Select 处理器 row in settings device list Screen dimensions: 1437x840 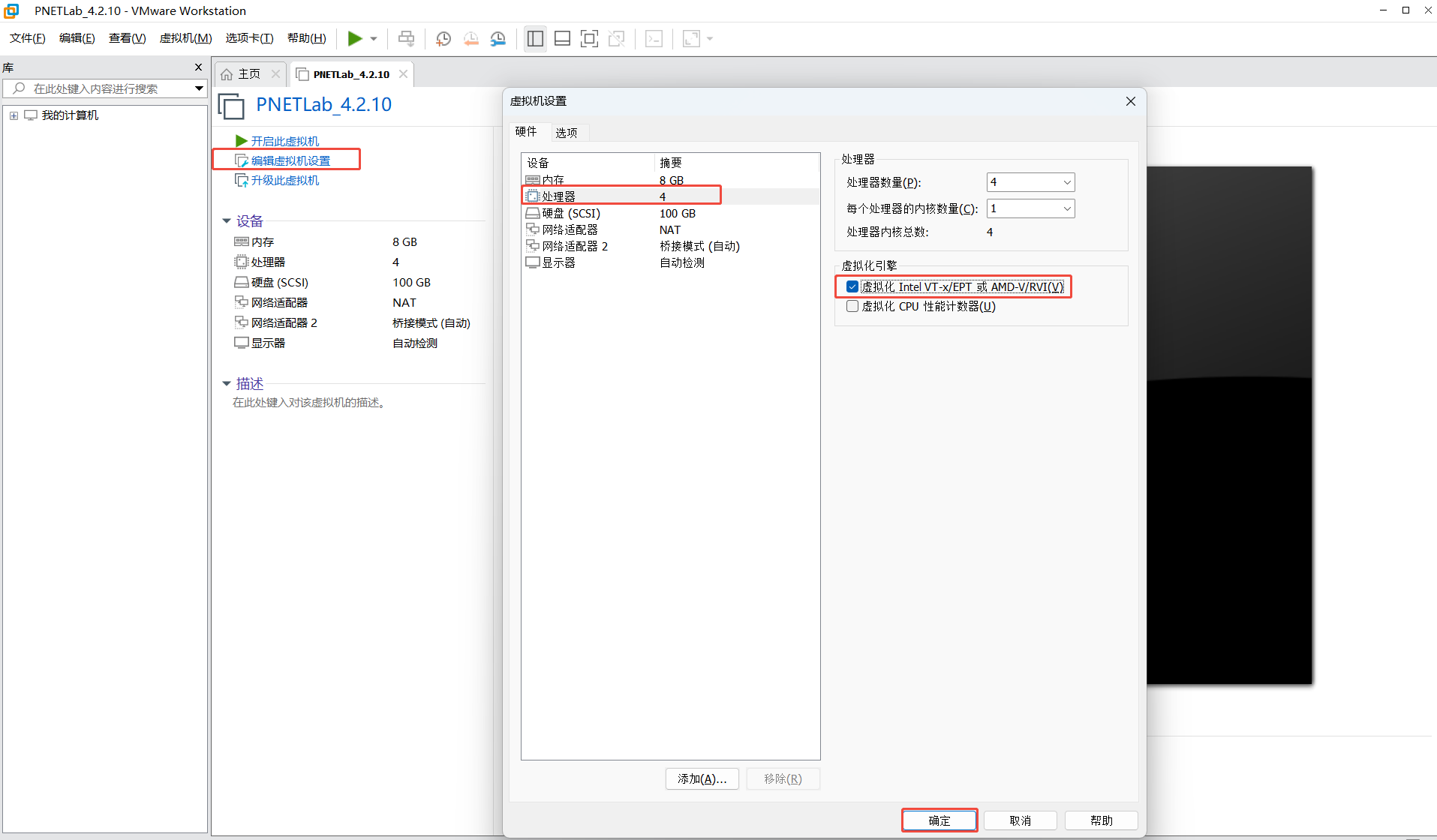(670, 196)
